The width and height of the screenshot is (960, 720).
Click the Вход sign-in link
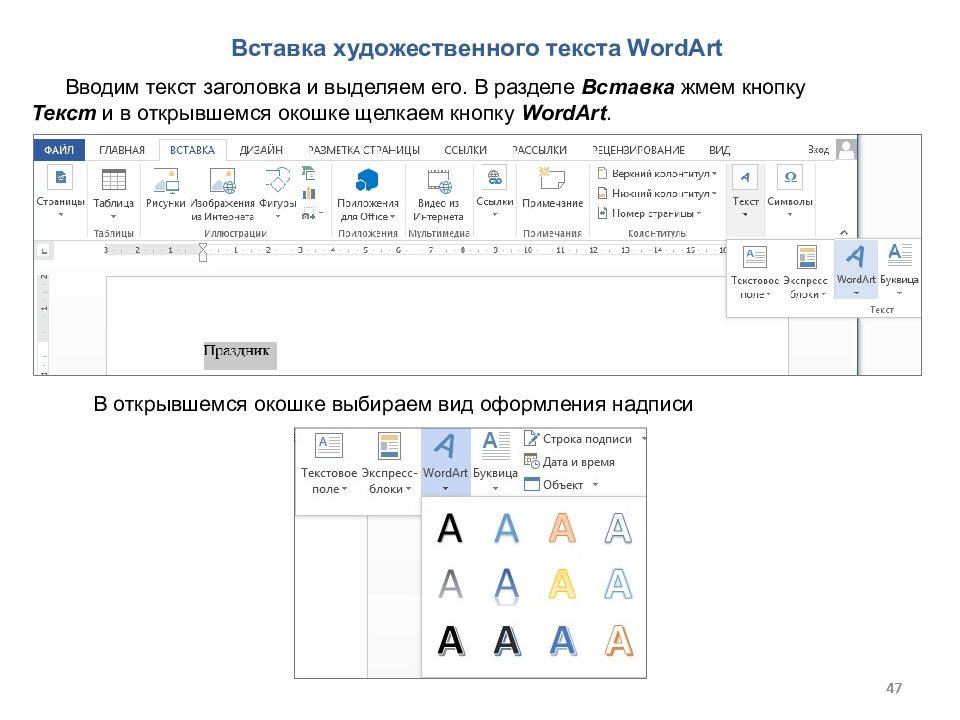[818, 149]
